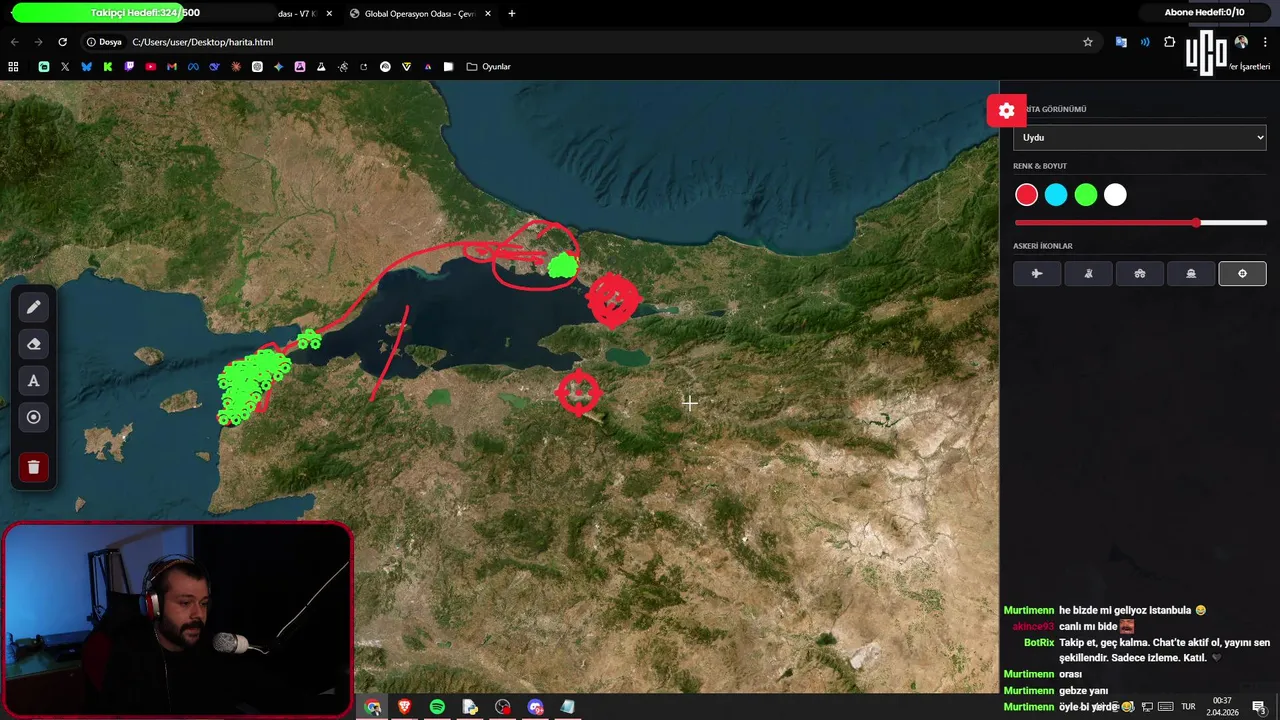Viewport: 1280px width, 720px height.
Task: Reload the page
Action: click(62, 42)
